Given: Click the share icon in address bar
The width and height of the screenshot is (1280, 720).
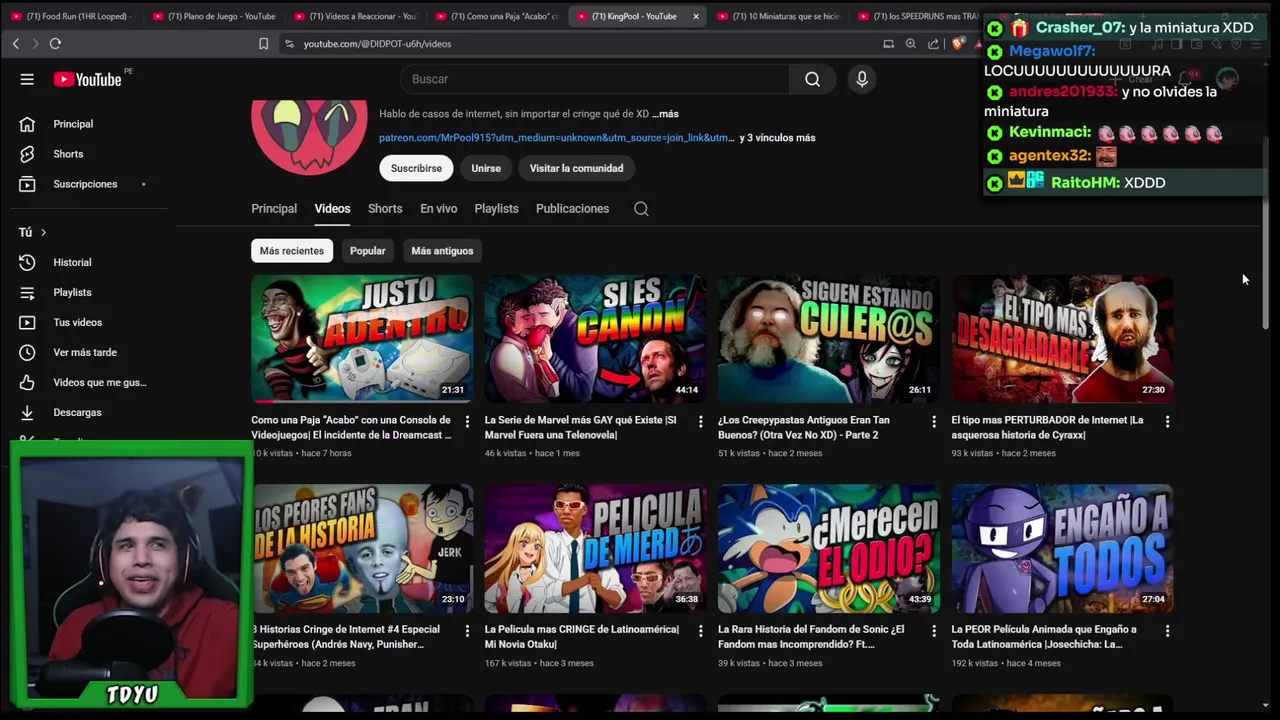Looking at the screenshot, I should (933, 44).
